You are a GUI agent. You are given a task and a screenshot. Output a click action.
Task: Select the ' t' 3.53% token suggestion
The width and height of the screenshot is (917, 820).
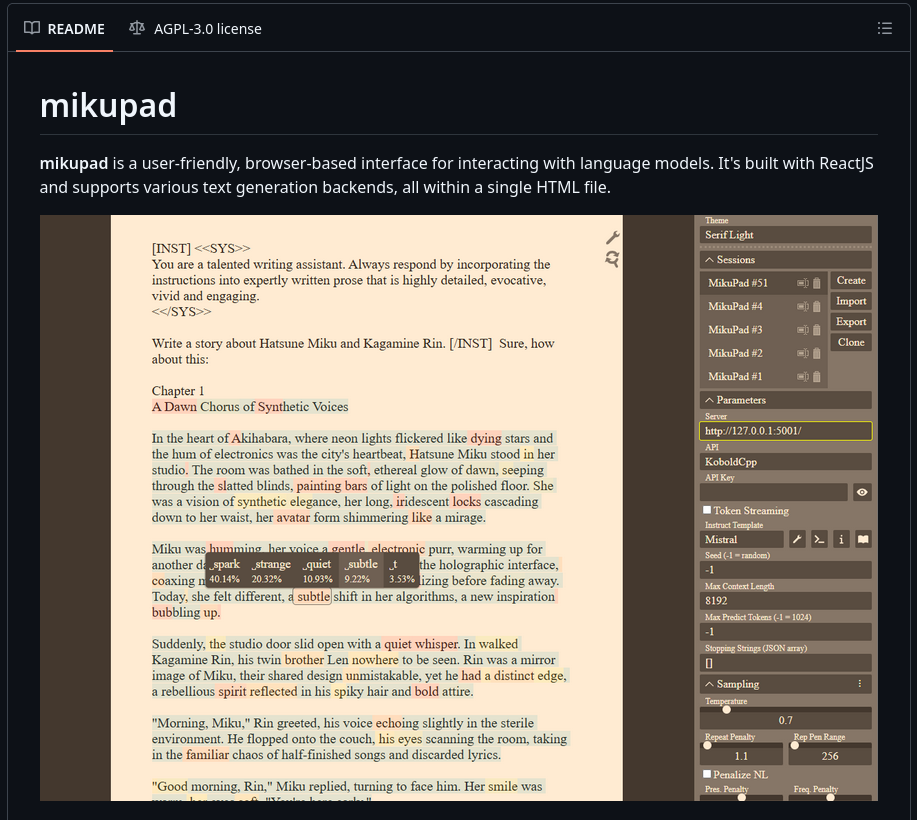[x=401, y=571]
